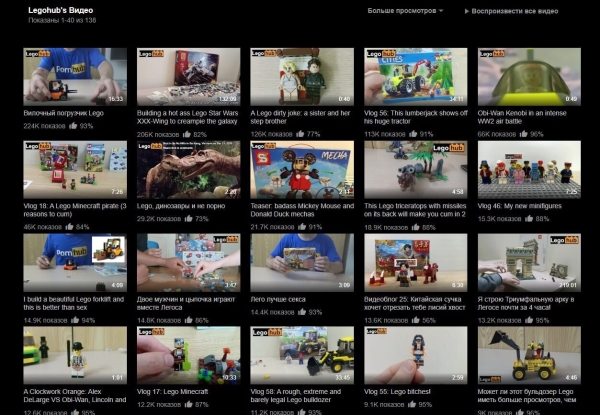Open 'Лего лучше секса' video thumbnail
Image resolution: width=600 pixels, height=415 pixels.
click(302, 263)
